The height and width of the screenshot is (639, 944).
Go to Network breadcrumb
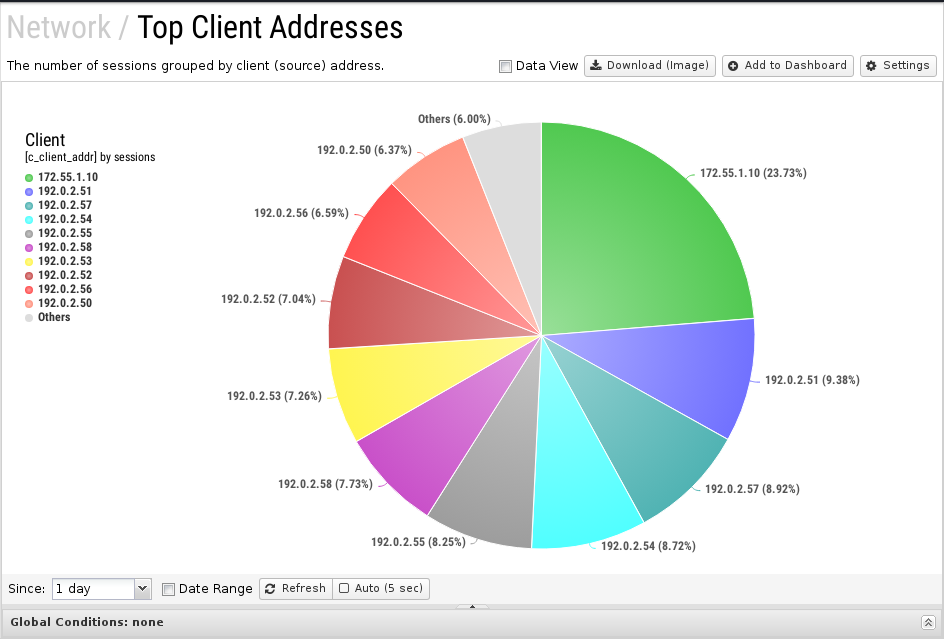(x=59, y=27)
